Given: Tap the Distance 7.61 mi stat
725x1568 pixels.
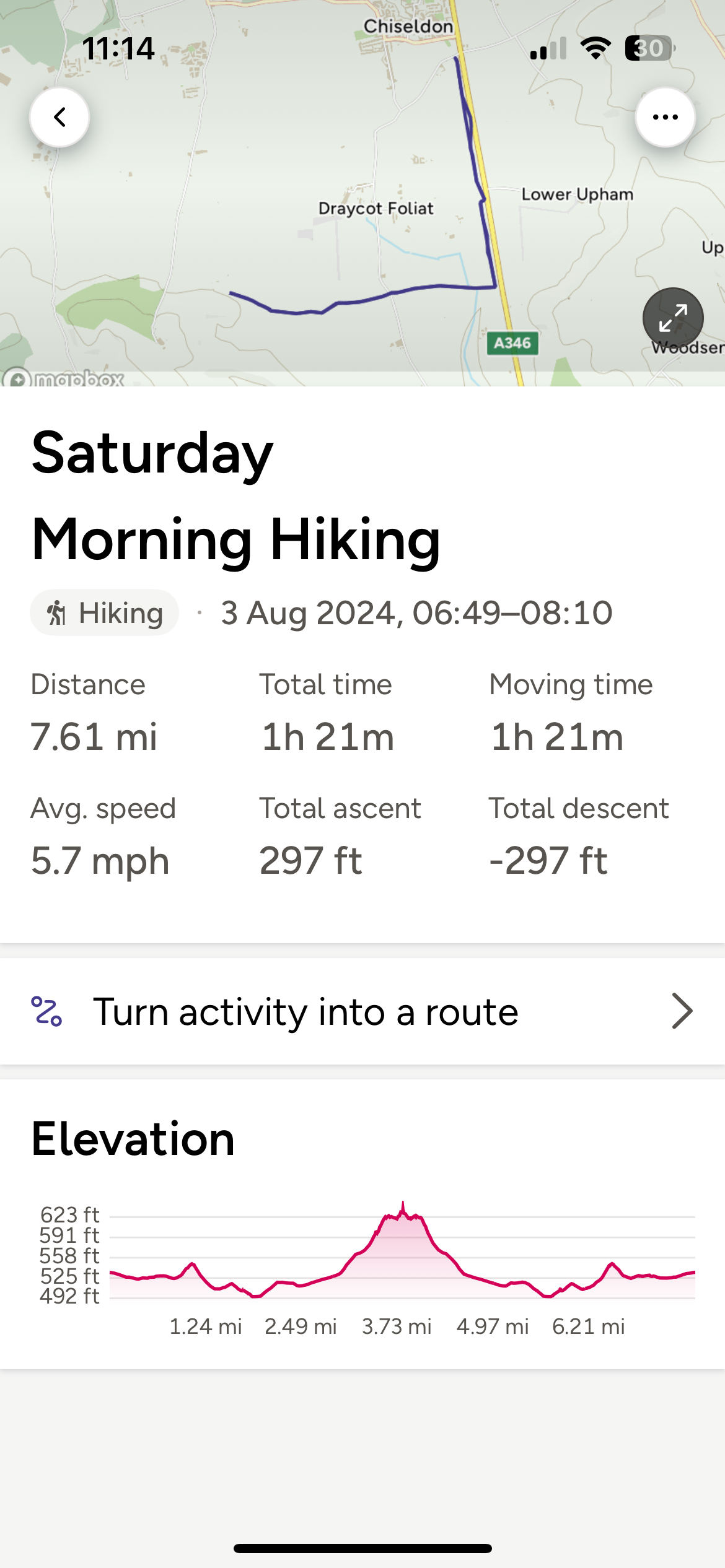Looking at the screenshot, I should click(x=94, y=713).
